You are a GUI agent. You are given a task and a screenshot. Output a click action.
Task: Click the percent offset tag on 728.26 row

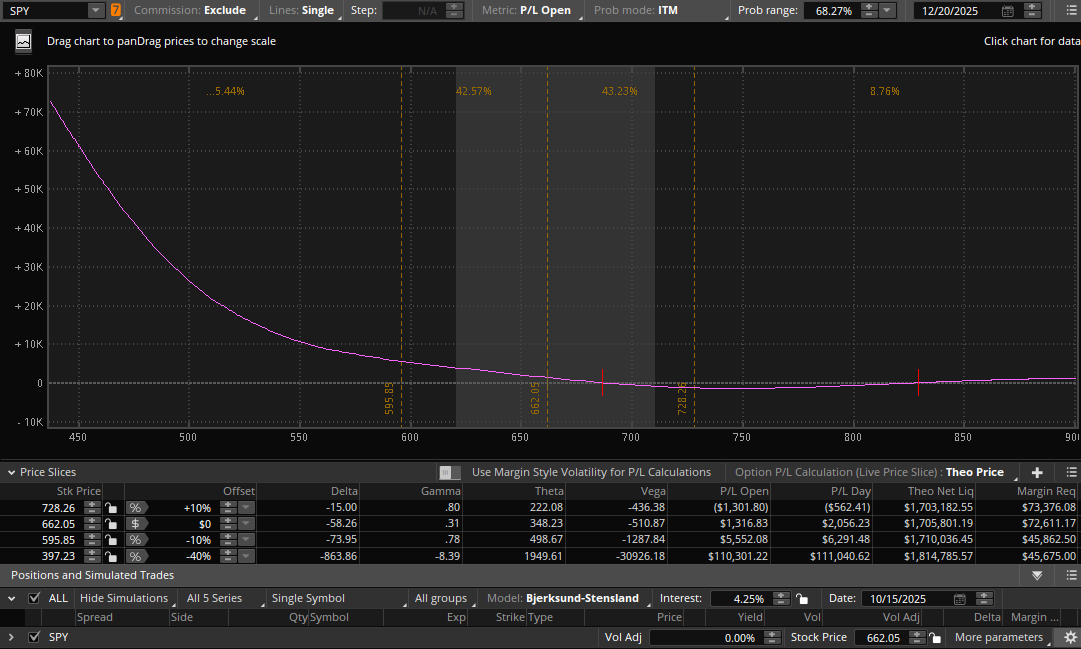[x=137, y=508]
